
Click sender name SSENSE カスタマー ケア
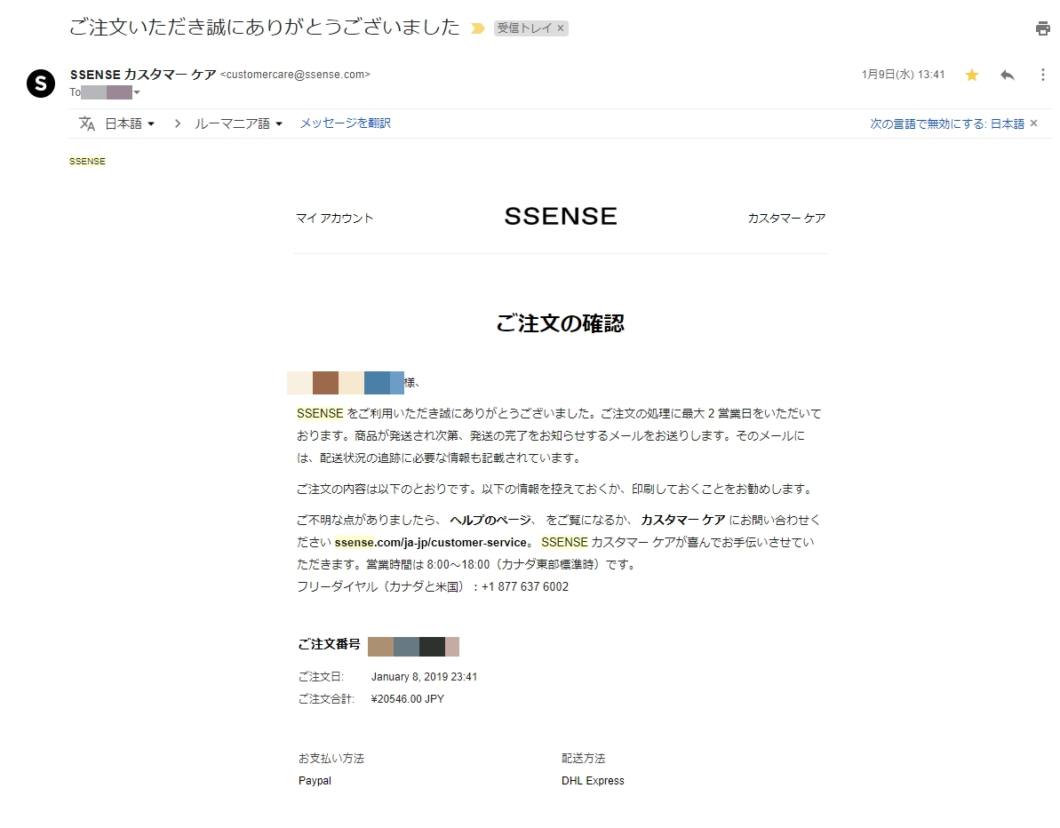point(143,74)
